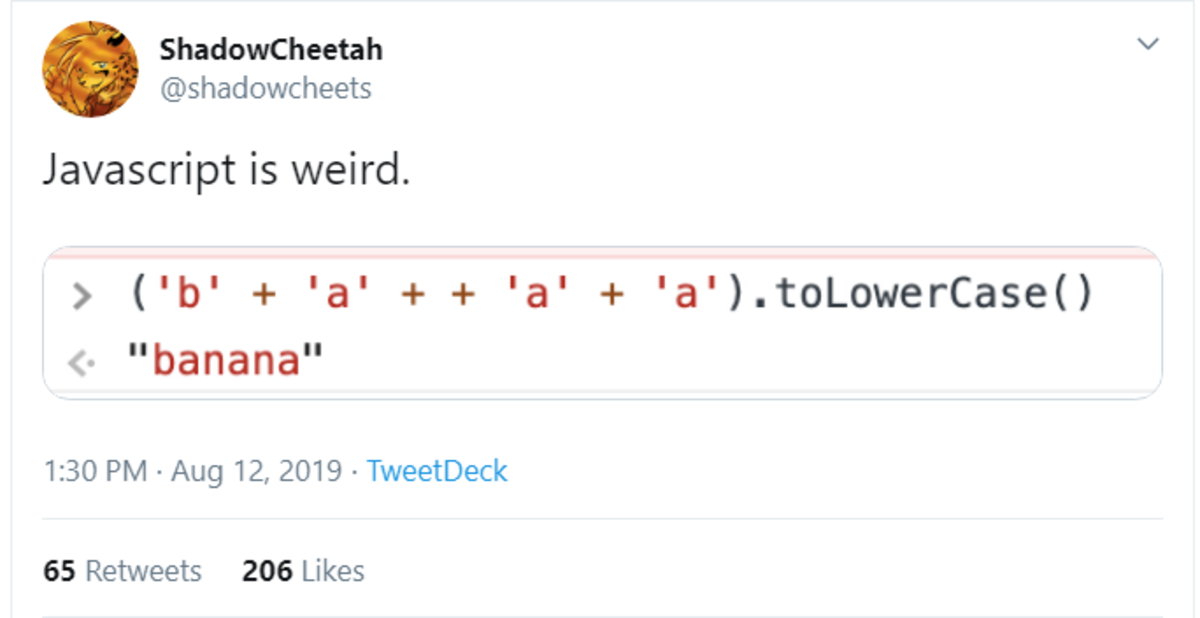Viewport: 1200px width, 618px height.
Task: View the 206 Likes list
Action: [303, 571]
